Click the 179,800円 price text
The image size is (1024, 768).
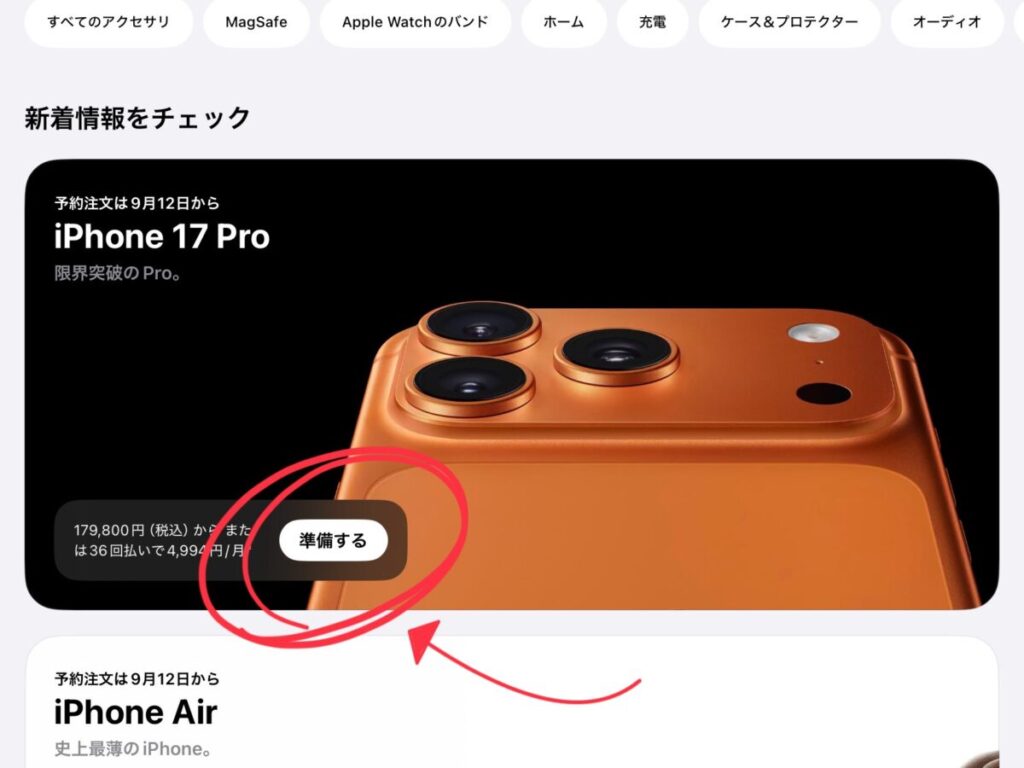109,530
